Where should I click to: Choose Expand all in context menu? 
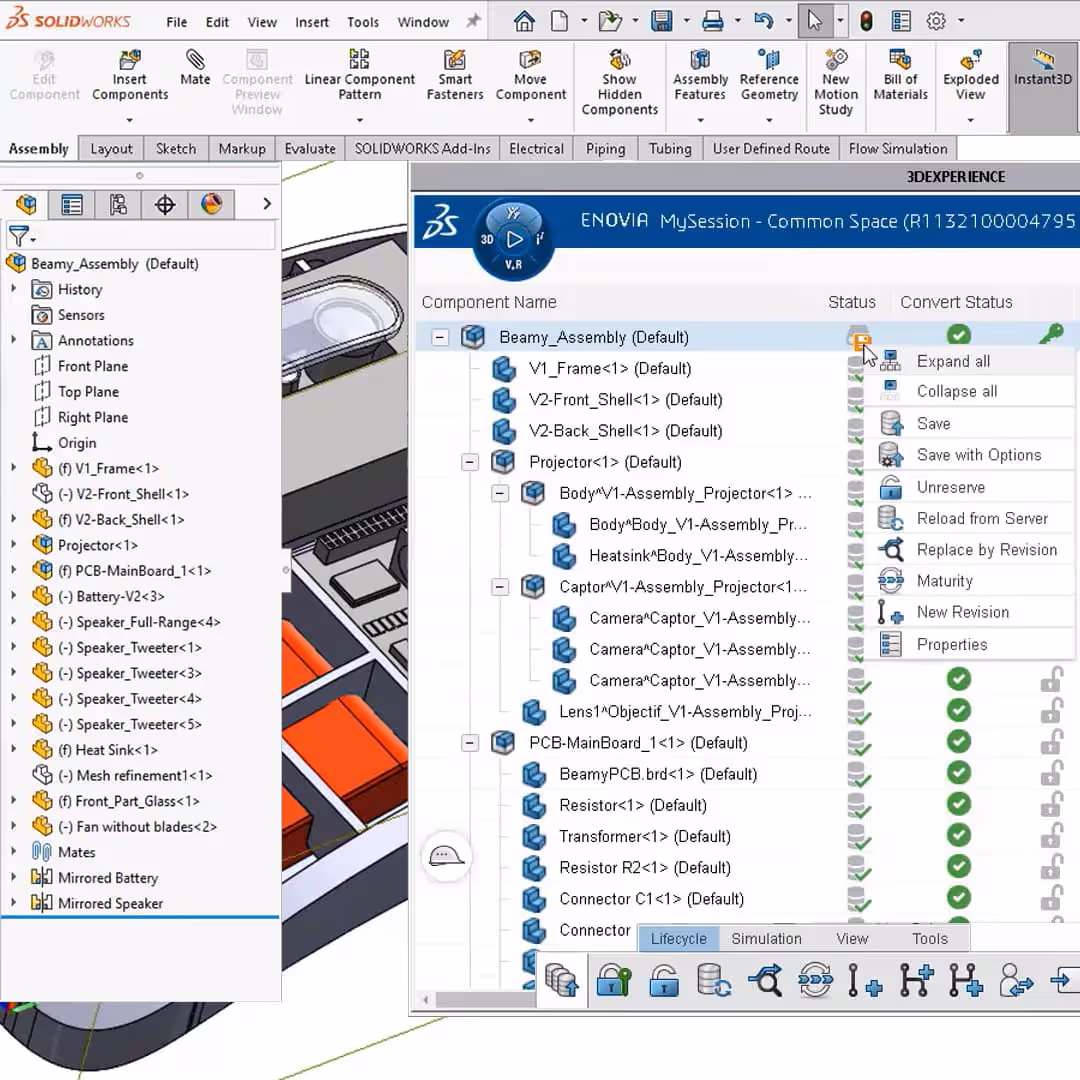(x=970, y=361)
